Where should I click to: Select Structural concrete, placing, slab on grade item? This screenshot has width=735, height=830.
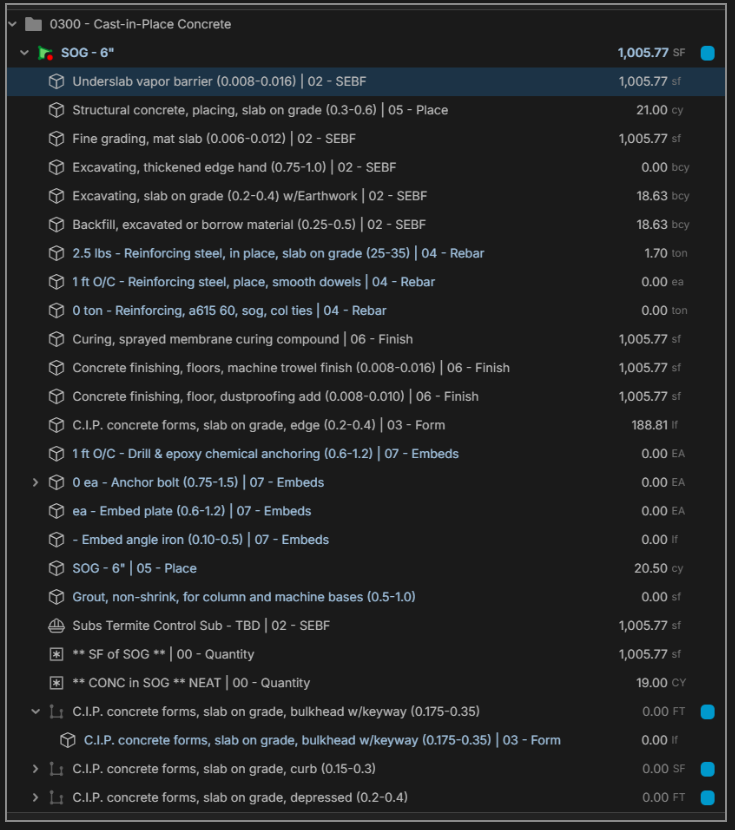(260, 110)
